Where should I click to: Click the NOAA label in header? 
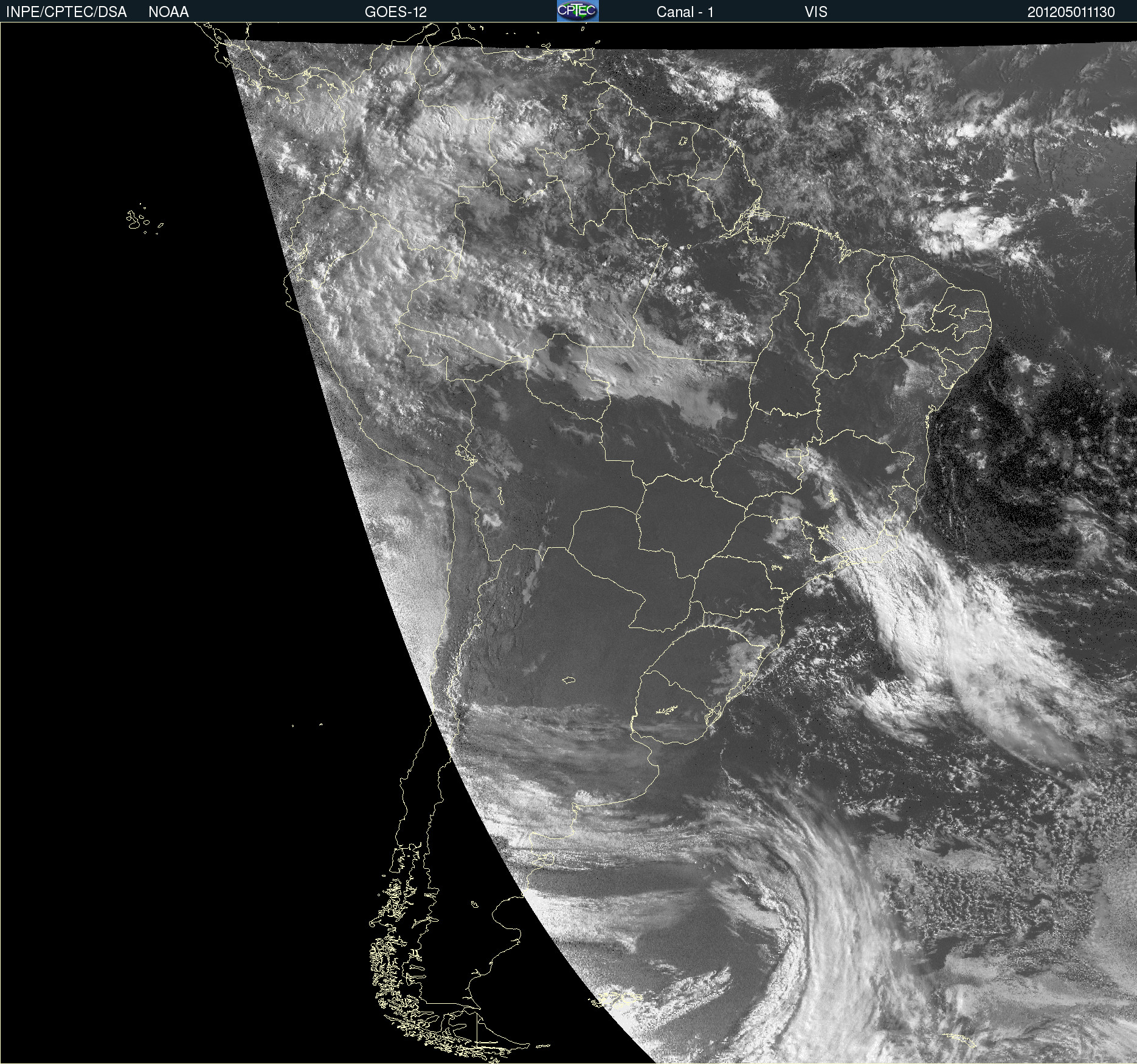click(168, 12)
